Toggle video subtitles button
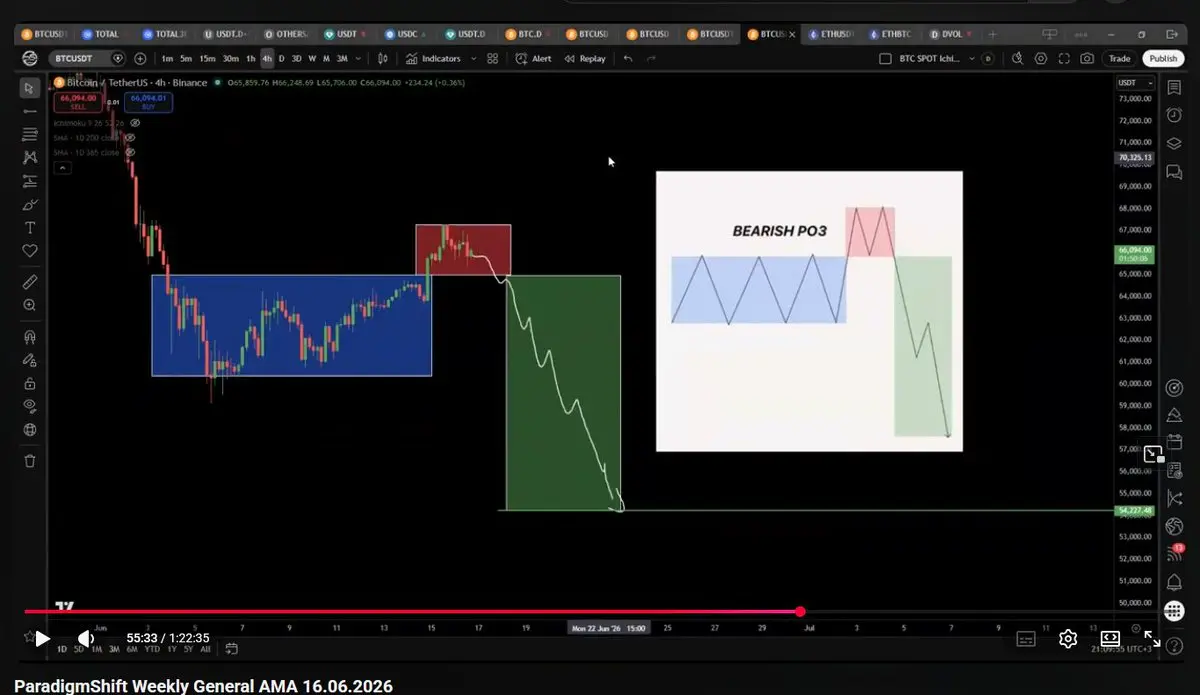This screenshot has width=1200, height=695. point(1025,638)
